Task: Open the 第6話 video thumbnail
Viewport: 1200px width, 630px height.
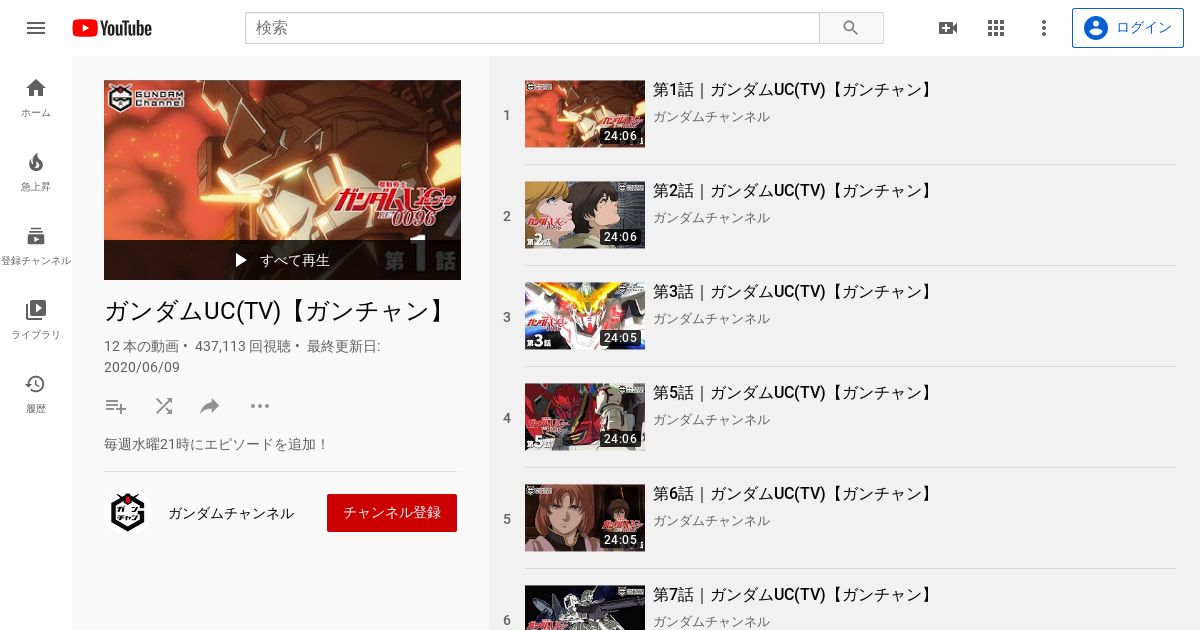Action: (x=585, y=518)
